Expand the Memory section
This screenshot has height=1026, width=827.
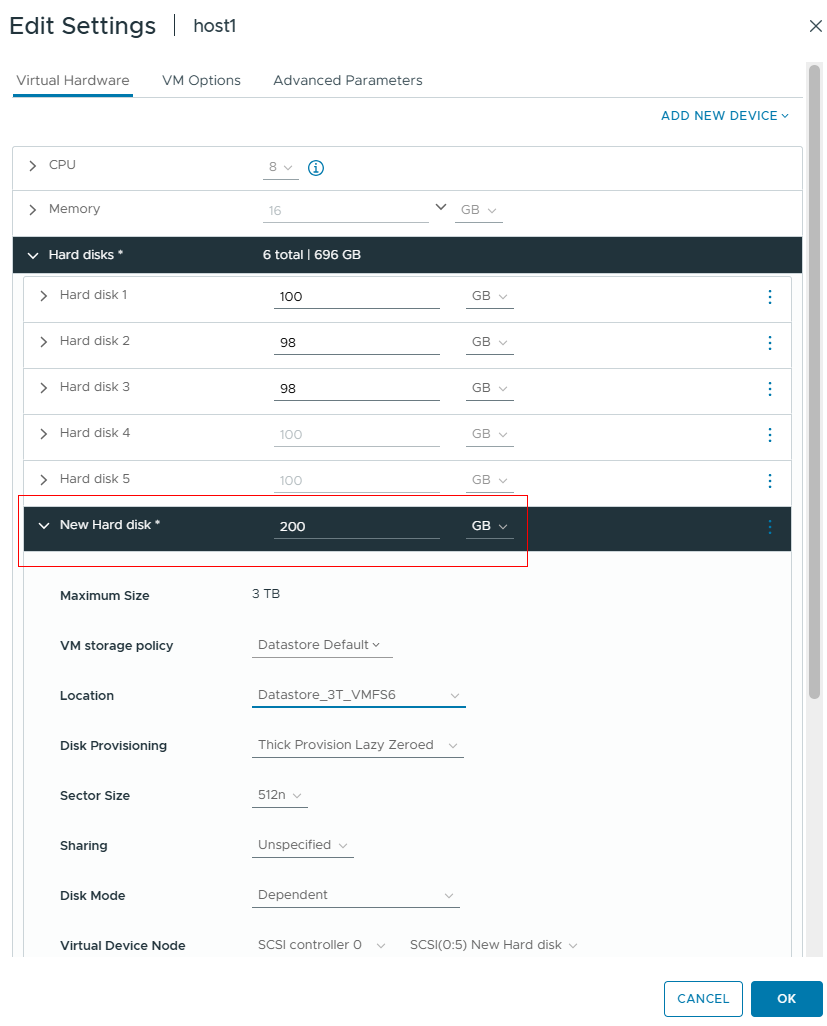[x=32, y=209]
